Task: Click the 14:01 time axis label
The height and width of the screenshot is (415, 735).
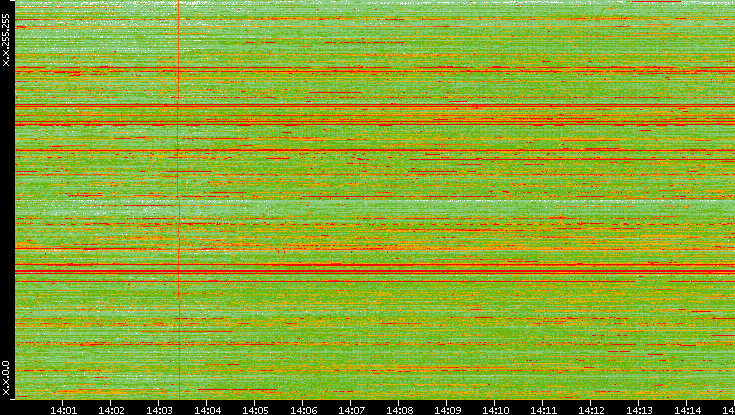Action: 63,410
